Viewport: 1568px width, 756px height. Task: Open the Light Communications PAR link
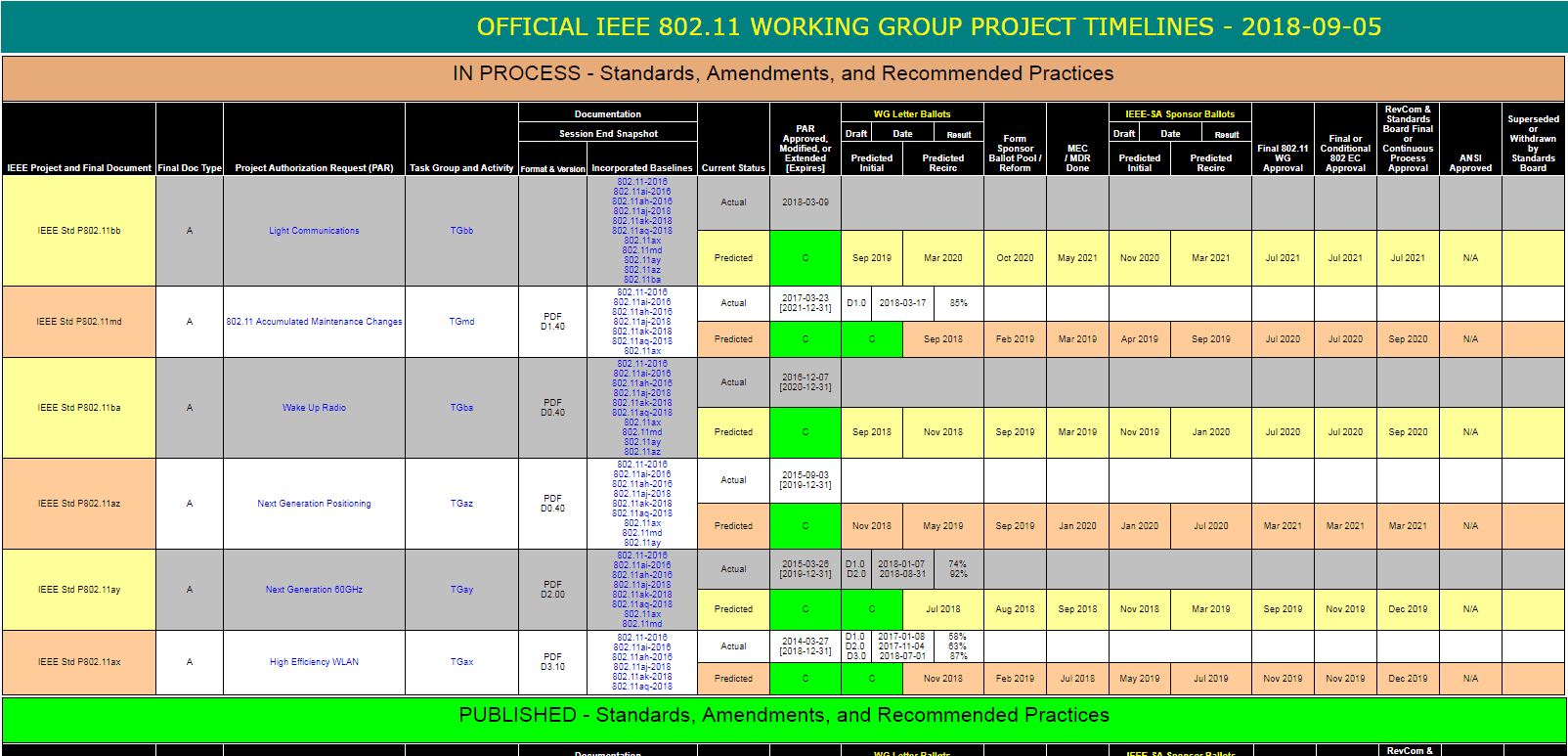(x=314, y=231)
